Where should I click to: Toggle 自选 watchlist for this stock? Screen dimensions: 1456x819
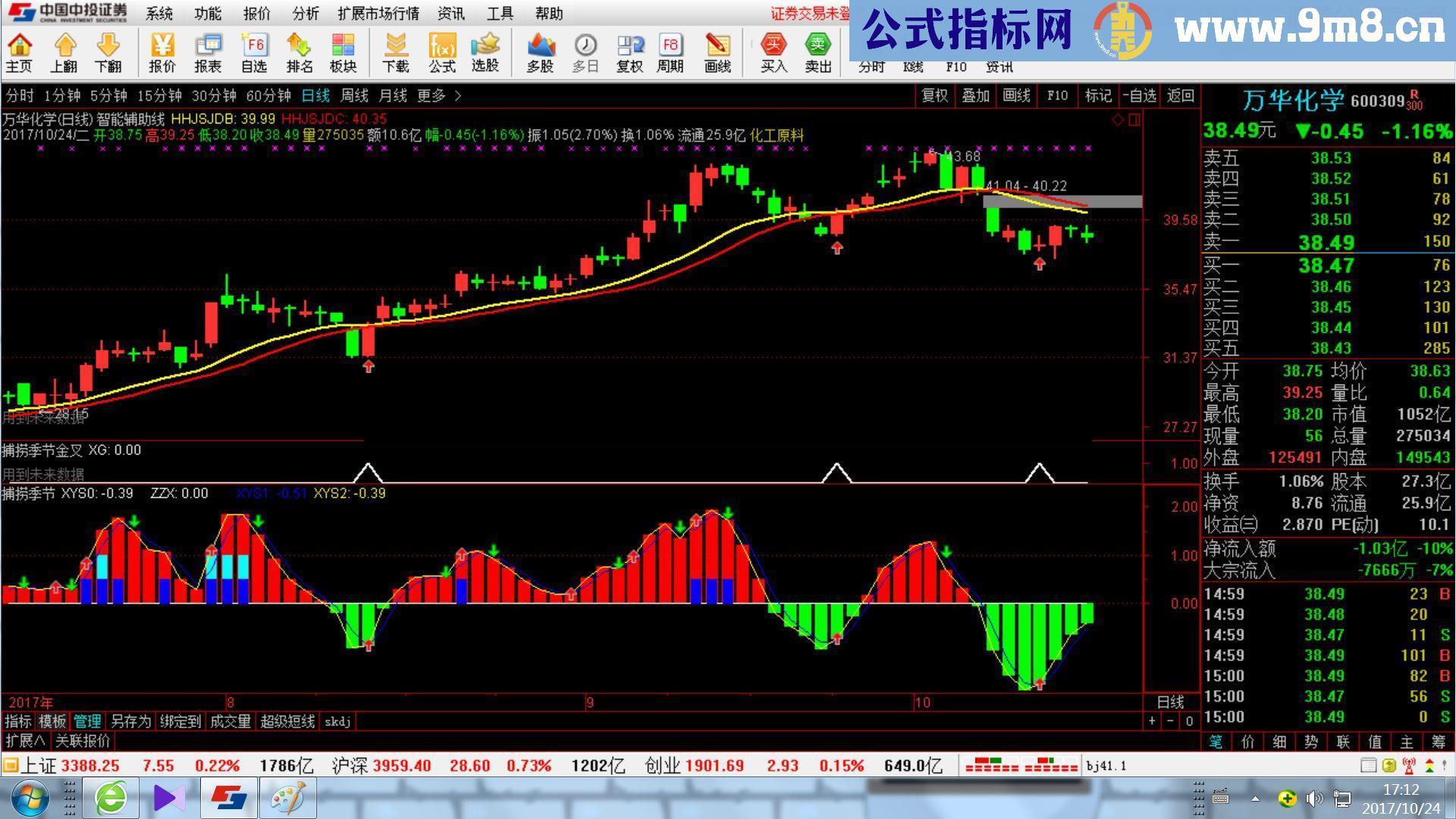tap(1141, 96)
